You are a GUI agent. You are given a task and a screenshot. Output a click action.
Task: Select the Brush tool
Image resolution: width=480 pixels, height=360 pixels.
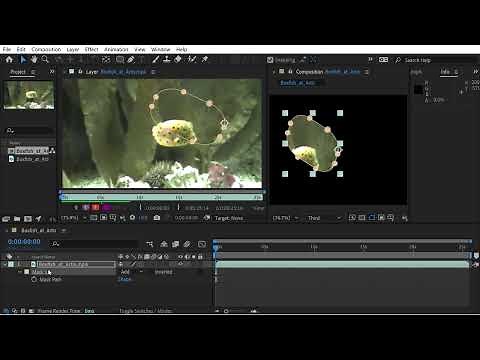tap(156, 60)
